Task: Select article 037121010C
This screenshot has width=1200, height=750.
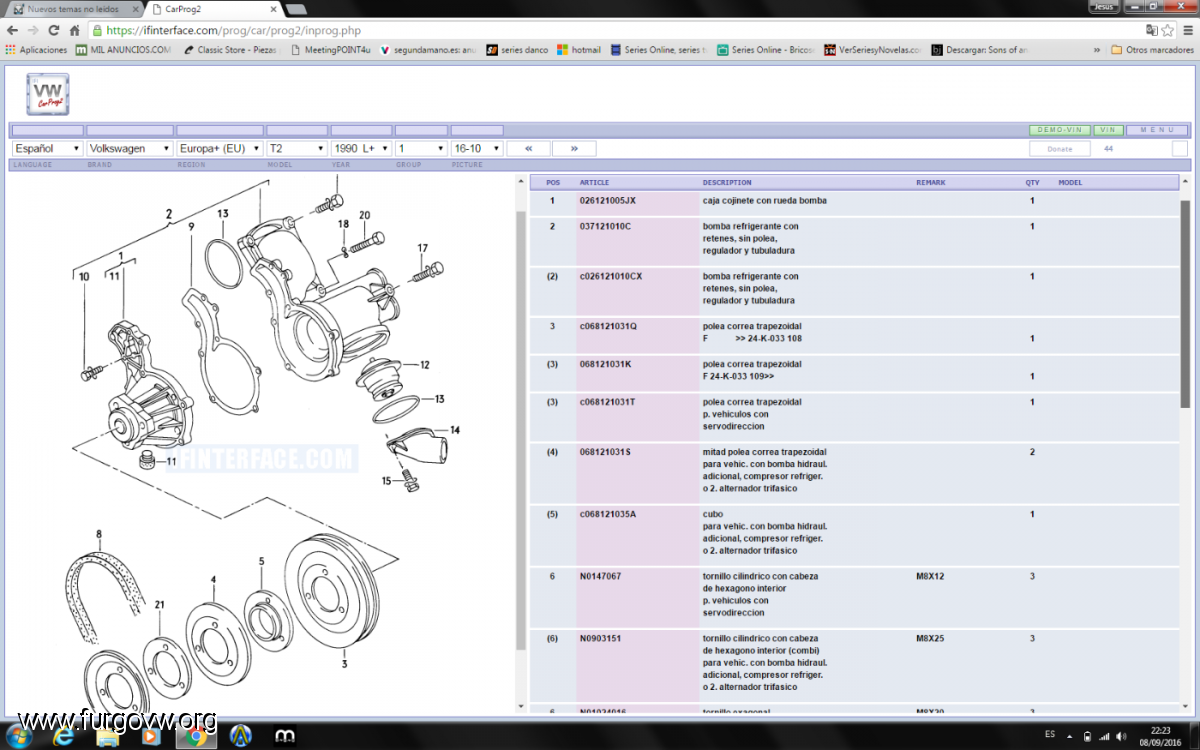Action: click(x=605, y=226)
